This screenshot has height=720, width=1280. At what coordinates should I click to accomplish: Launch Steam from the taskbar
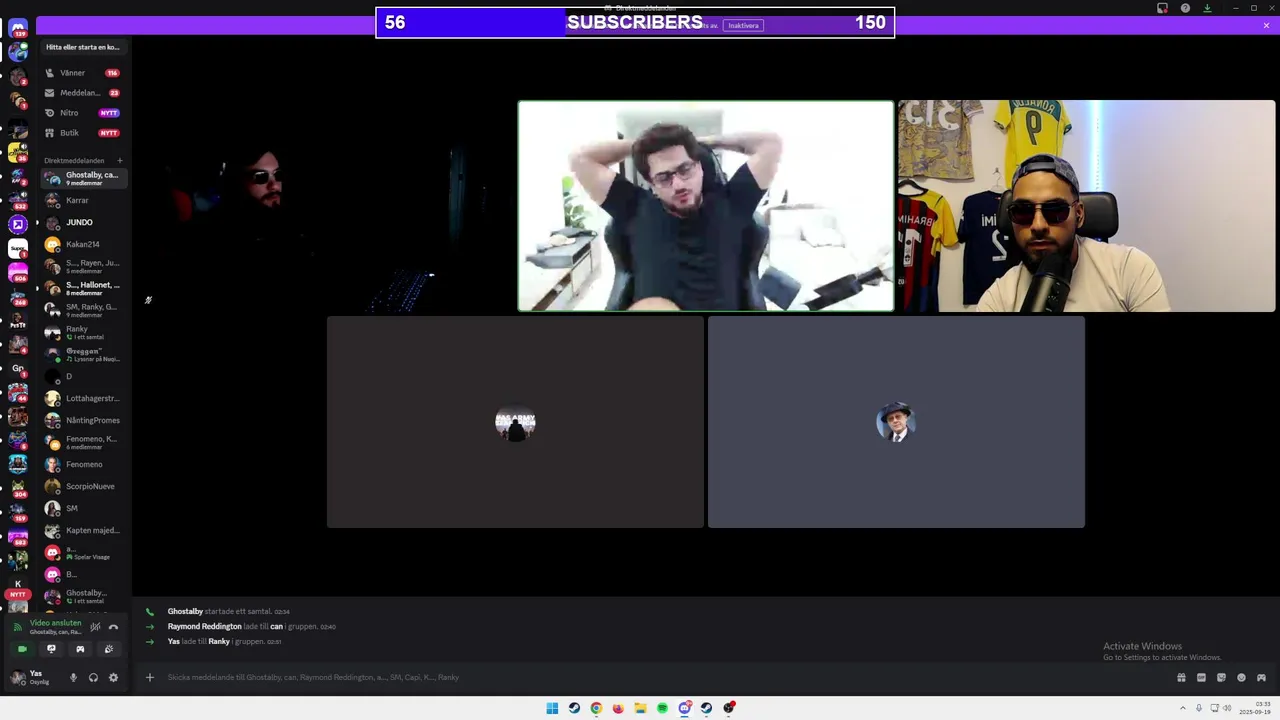[574, 708]
